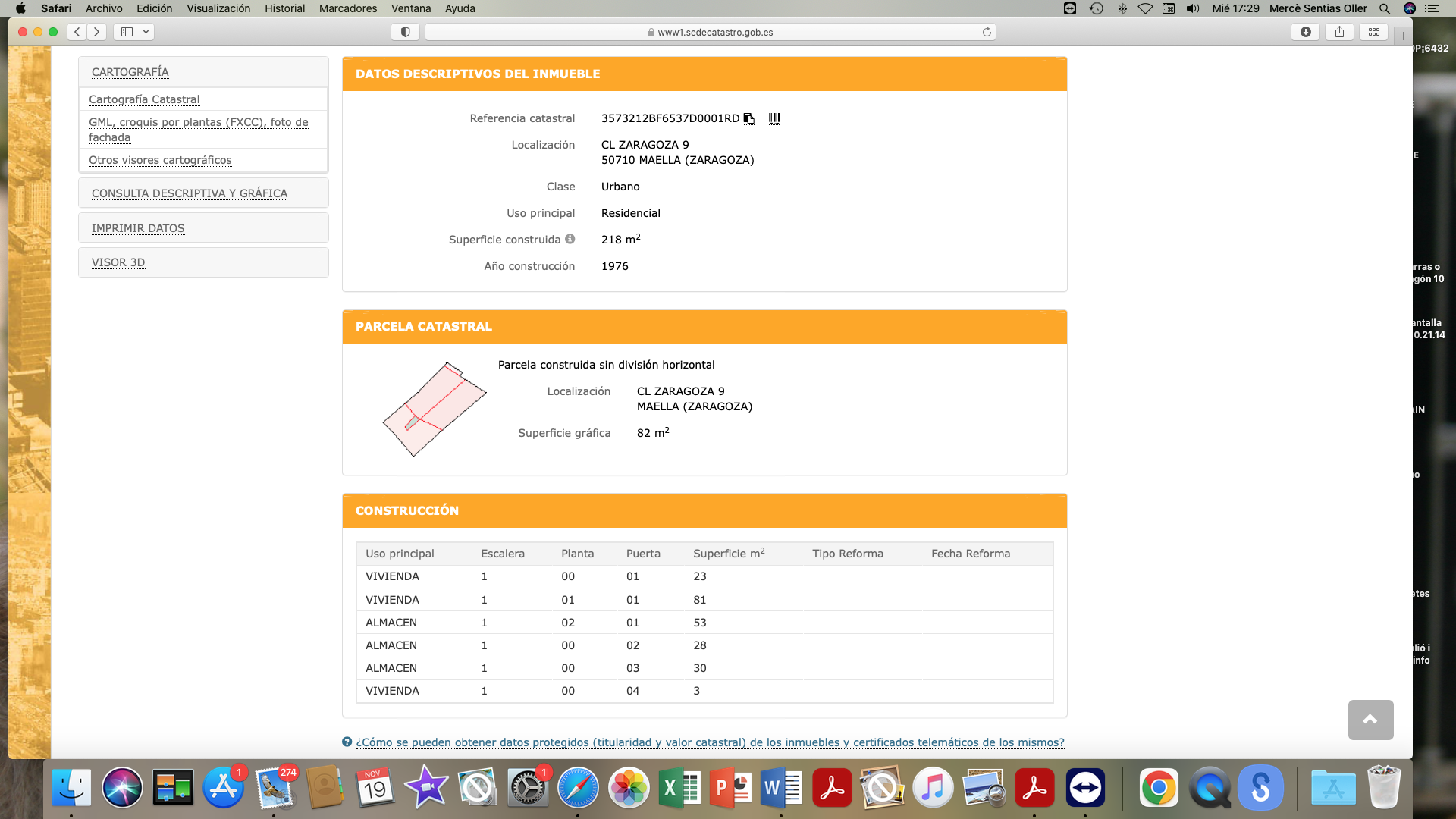Click the parcel map thumbnail
This screenshot has height=819, width=1456.
pyautogui.click(x=434, y=409)
